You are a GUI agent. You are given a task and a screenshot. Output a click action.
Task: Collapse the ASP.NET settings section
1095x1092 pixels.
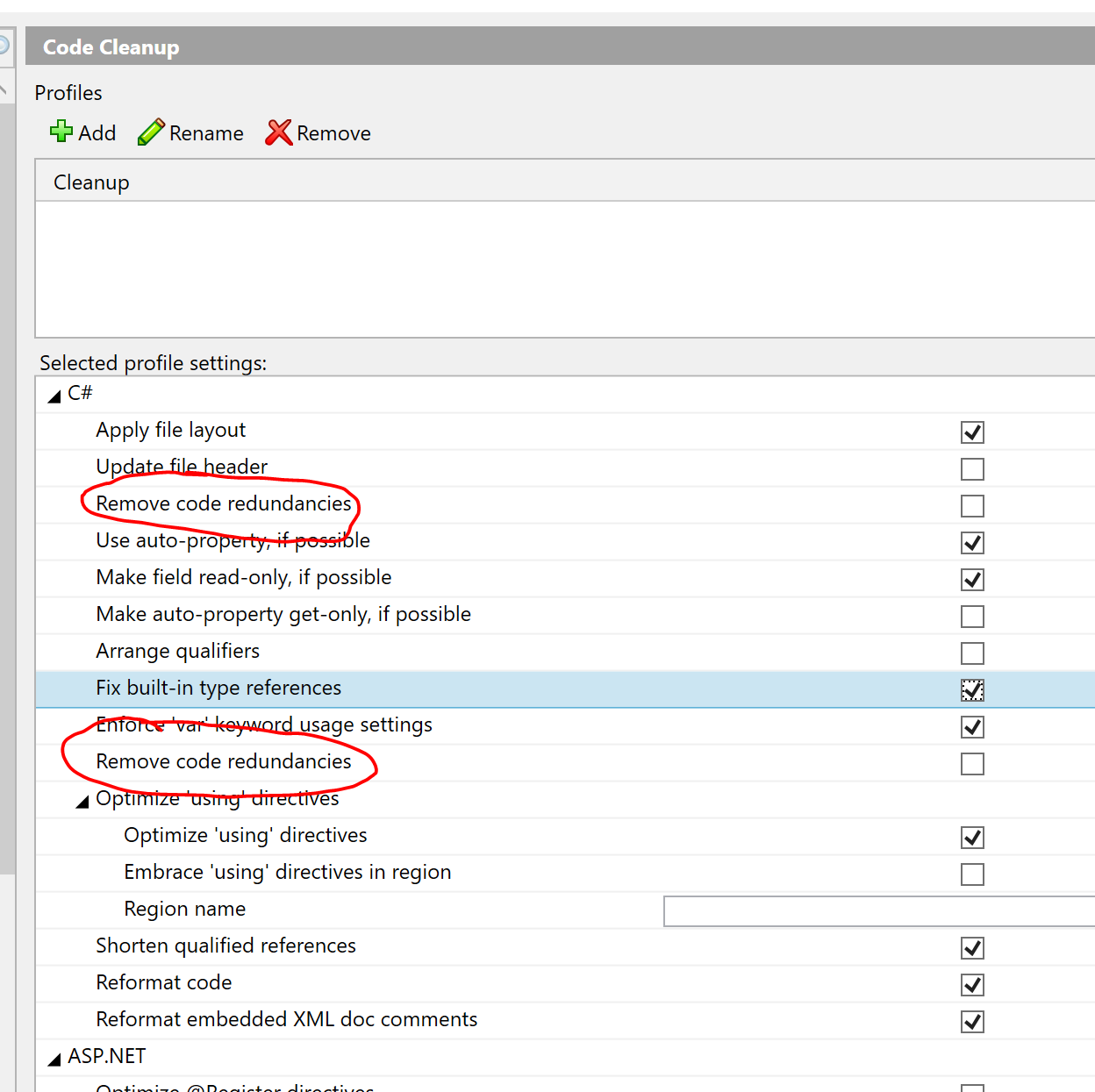pyautogui.click(x=54, y=1059)
